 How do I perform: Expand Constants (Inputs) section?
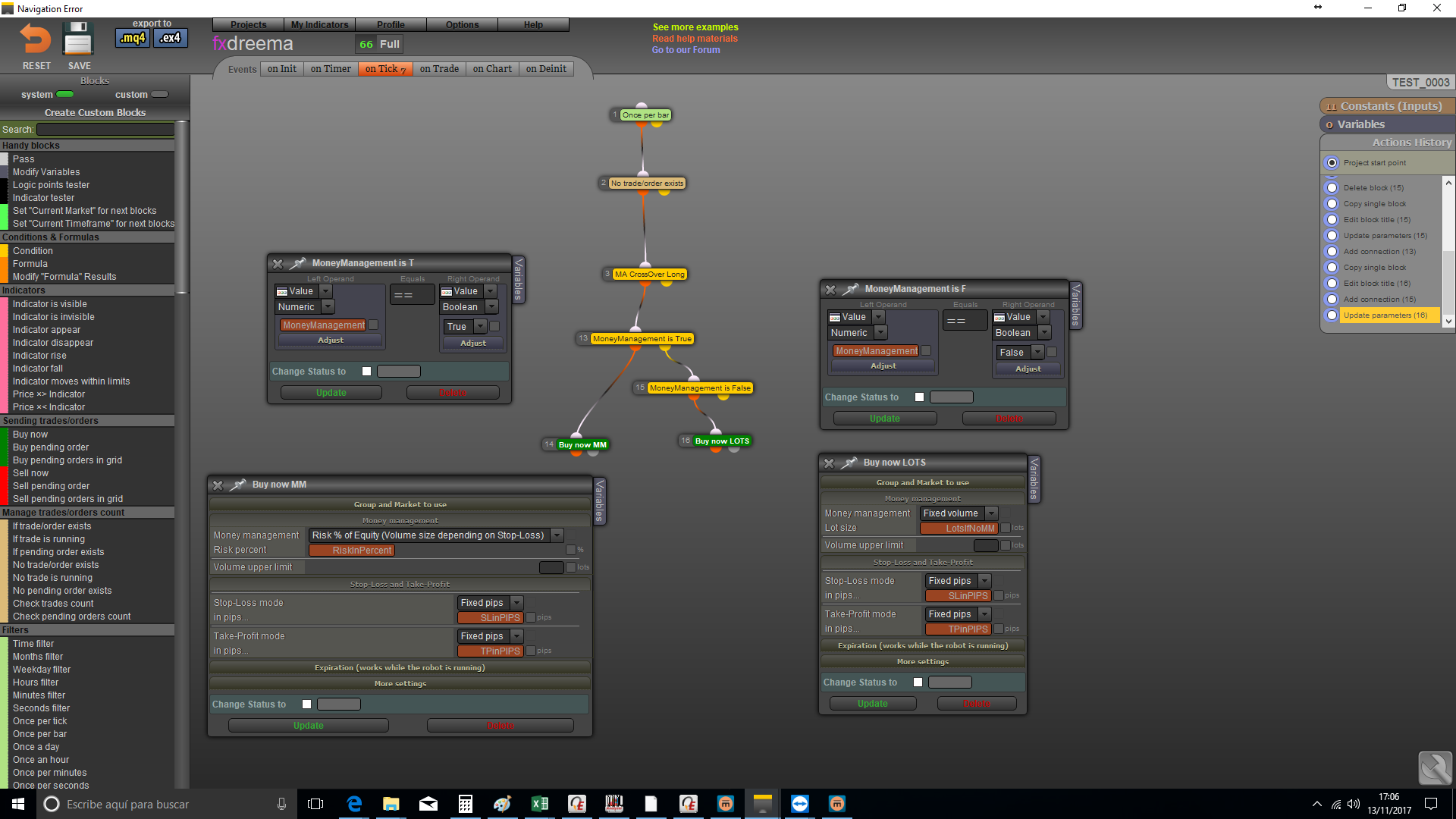1388,106
